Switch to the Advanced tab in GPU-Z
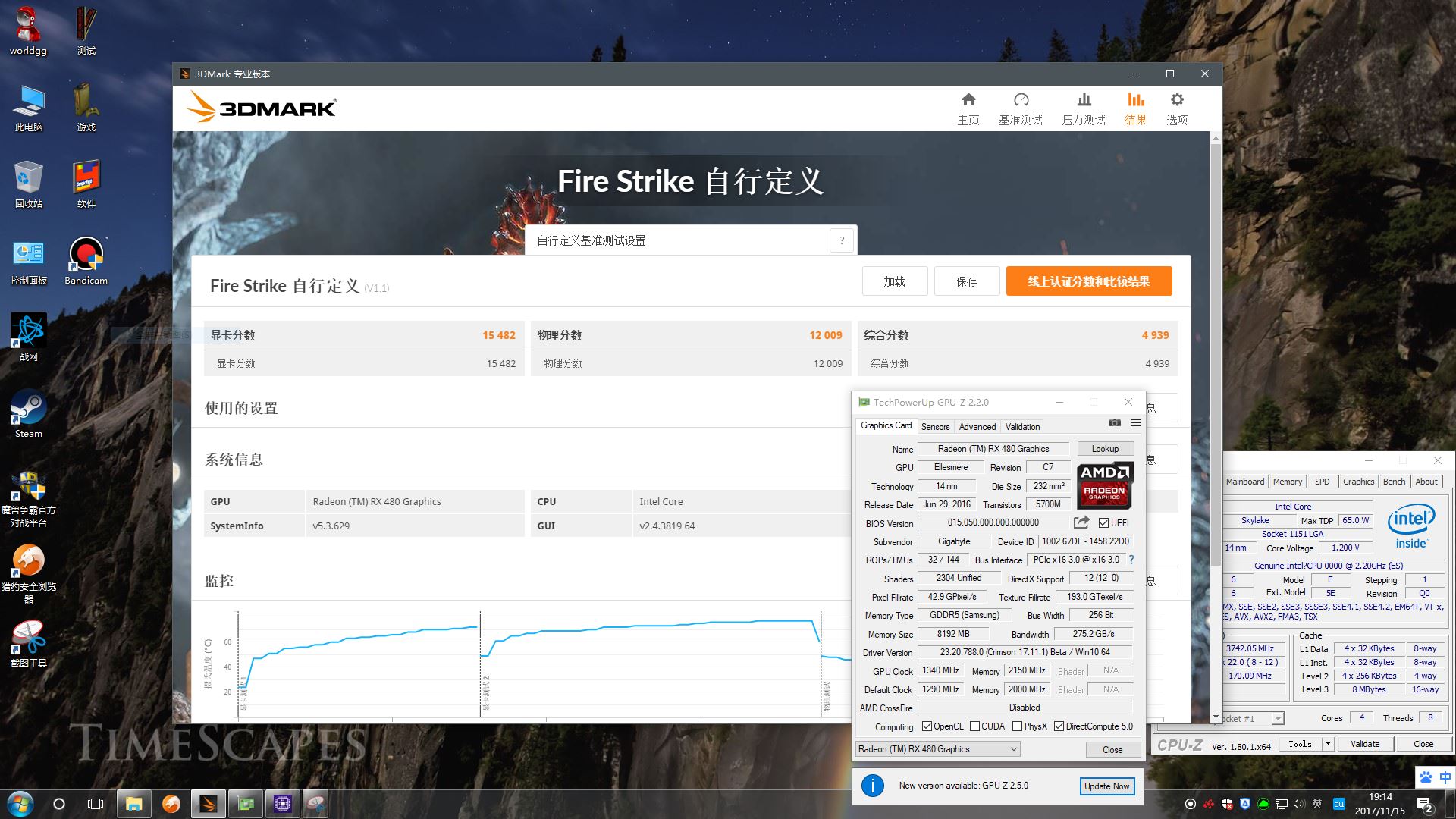Image resolution: width=1456 pixels, height=819 pixels. pyautogui.click(x=977, y=427)
